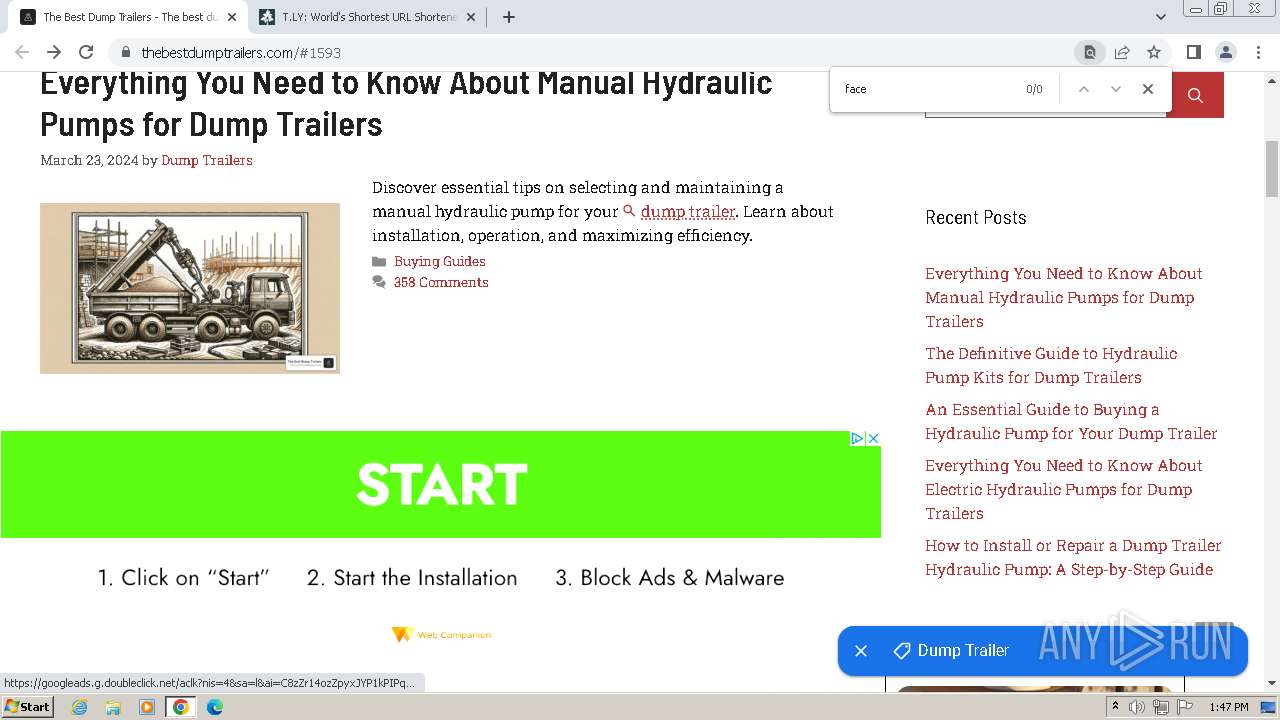This screenshot has width=1280, height=720.
Task: Click the Action Center flag icon
Action: point(1184,707)
